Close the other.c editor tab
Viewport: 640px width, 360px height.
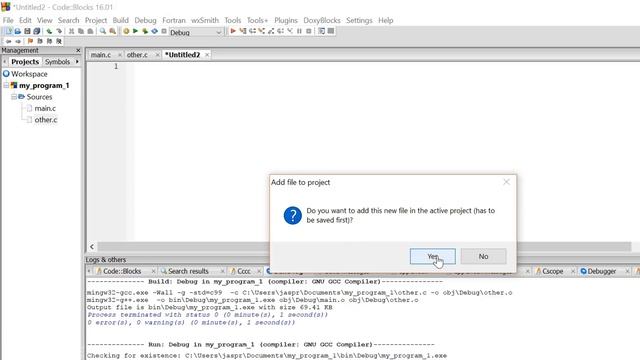point(157,55)
